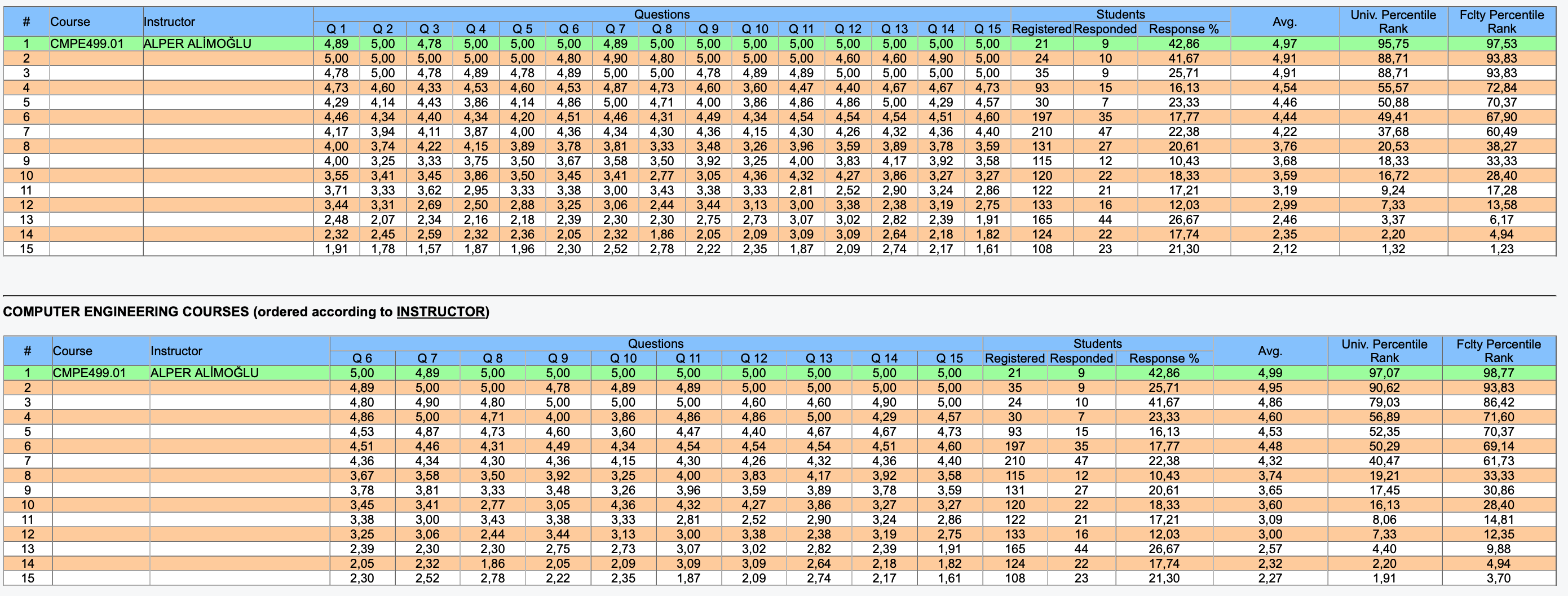Select the 95,75 percentile cell
This screenshot has height=596, width=1568.
(1393, 44)
